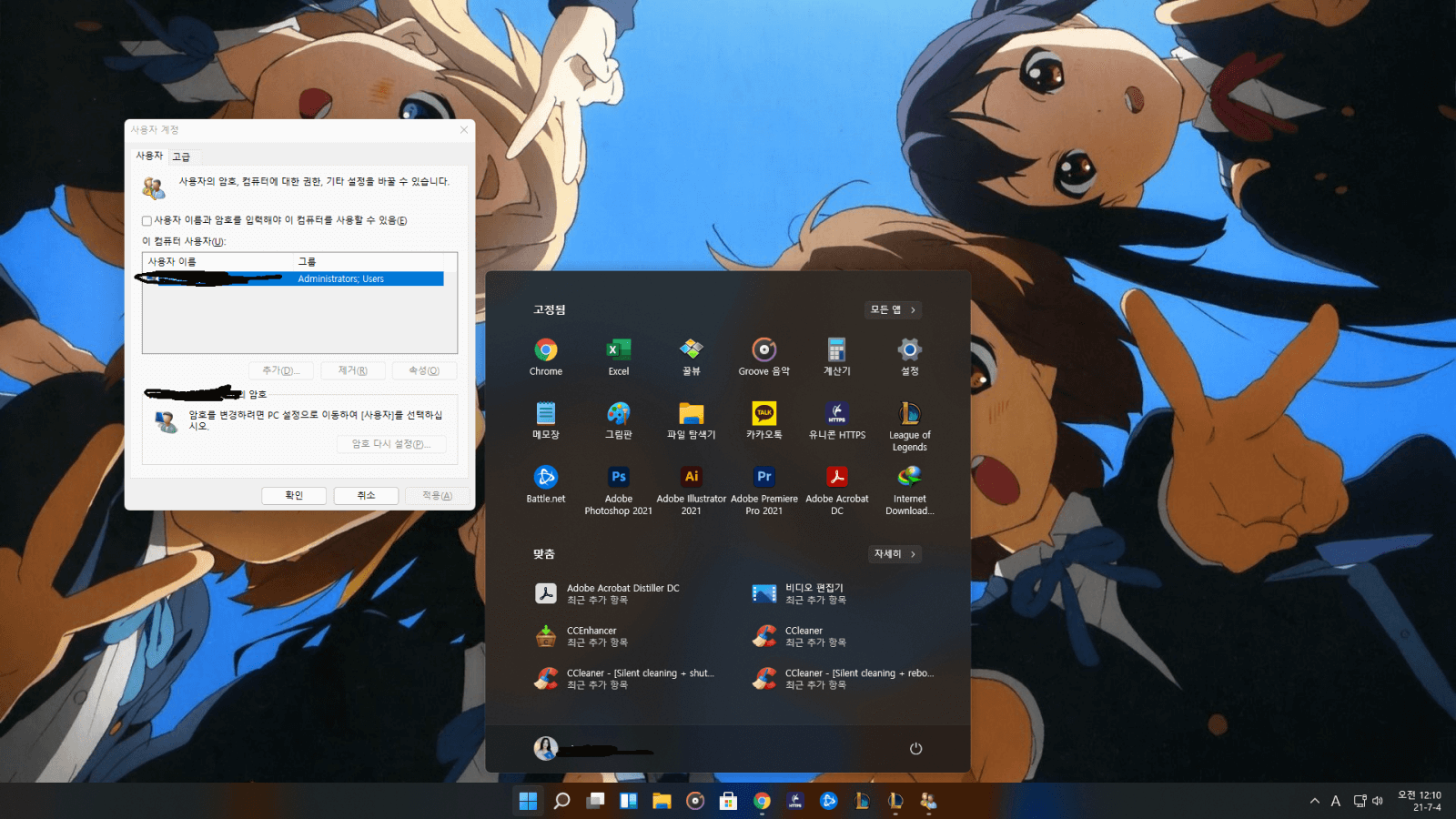Close the 사용자 계정 dialog window
The image size is (1456, 819).
coord(464,130)
